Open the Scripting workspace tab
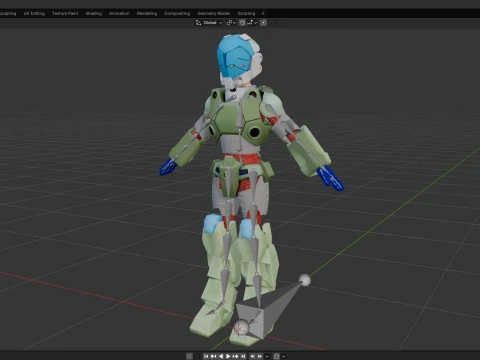 click(246, 13)
